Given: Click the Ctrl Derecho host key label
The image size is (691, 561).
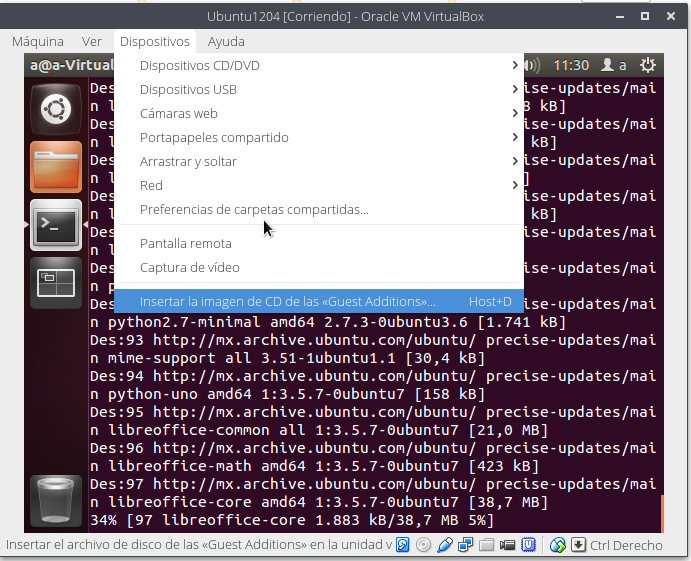Looking at the screenshot, I should point(626,546).
